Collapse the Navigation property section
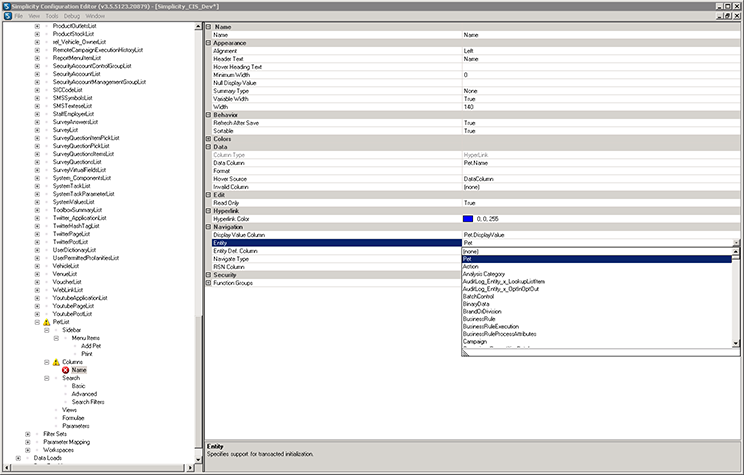 tap(208, 227)
